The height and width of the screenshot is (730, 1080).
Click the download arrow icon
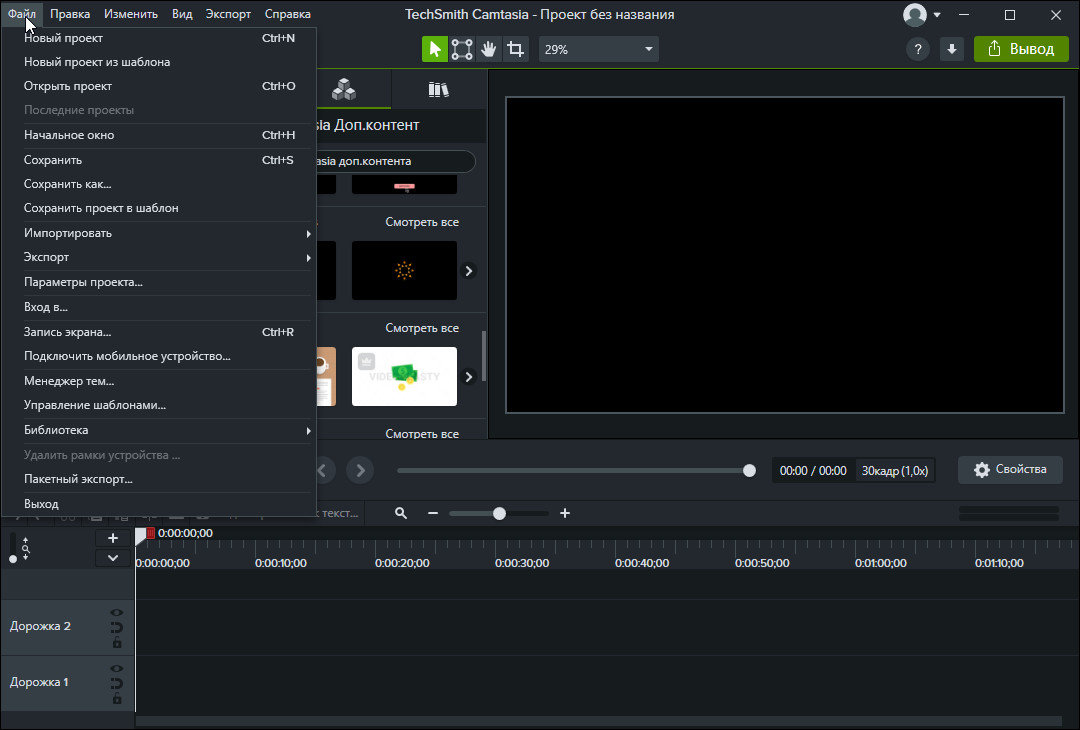952,49
